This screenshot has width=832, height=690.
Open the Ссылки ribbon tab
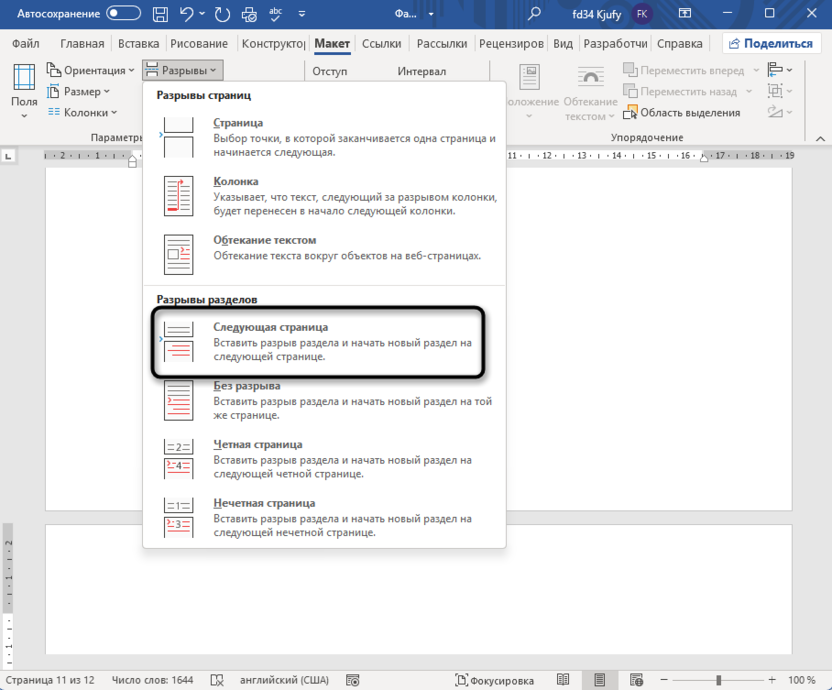(381, 44)
